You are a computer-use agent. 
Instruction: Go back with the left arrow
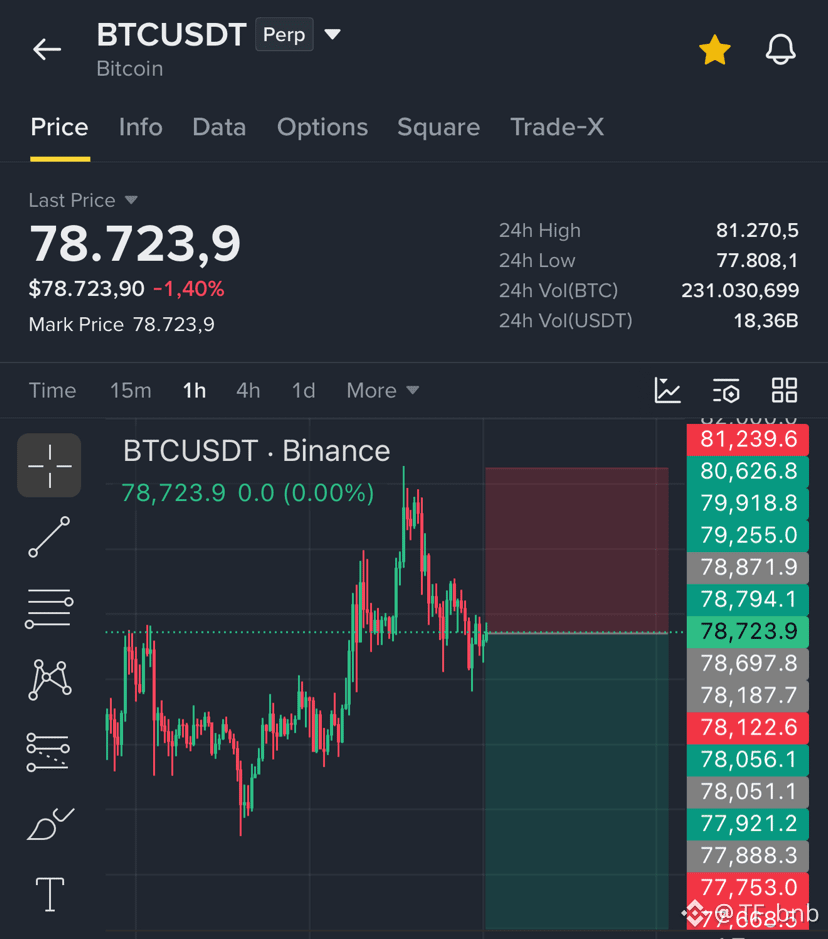tap(47, 49)
